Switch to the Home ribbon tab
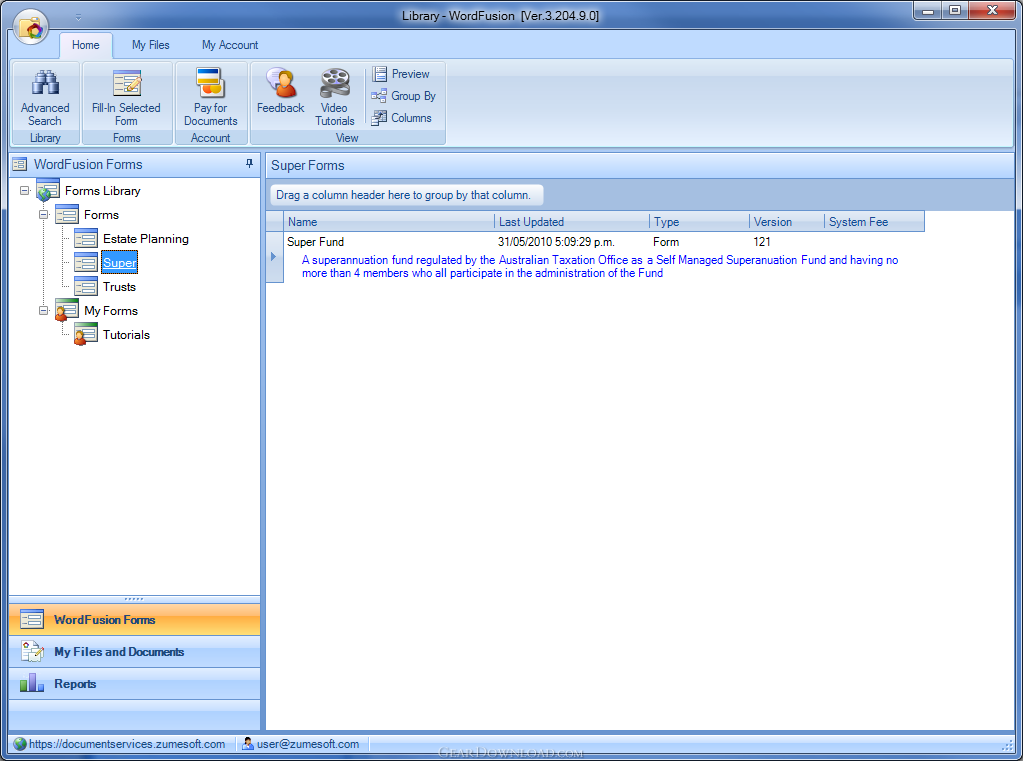Image resolution: width=1023 pixels, height=761 pixels. click(x=85, y=45)
